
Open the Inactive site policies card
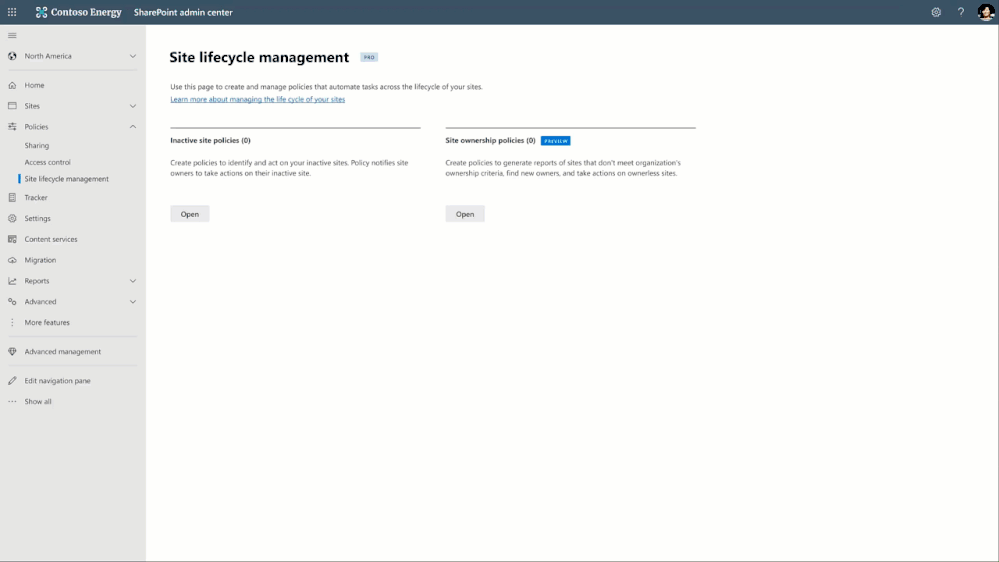pos(190,214)
